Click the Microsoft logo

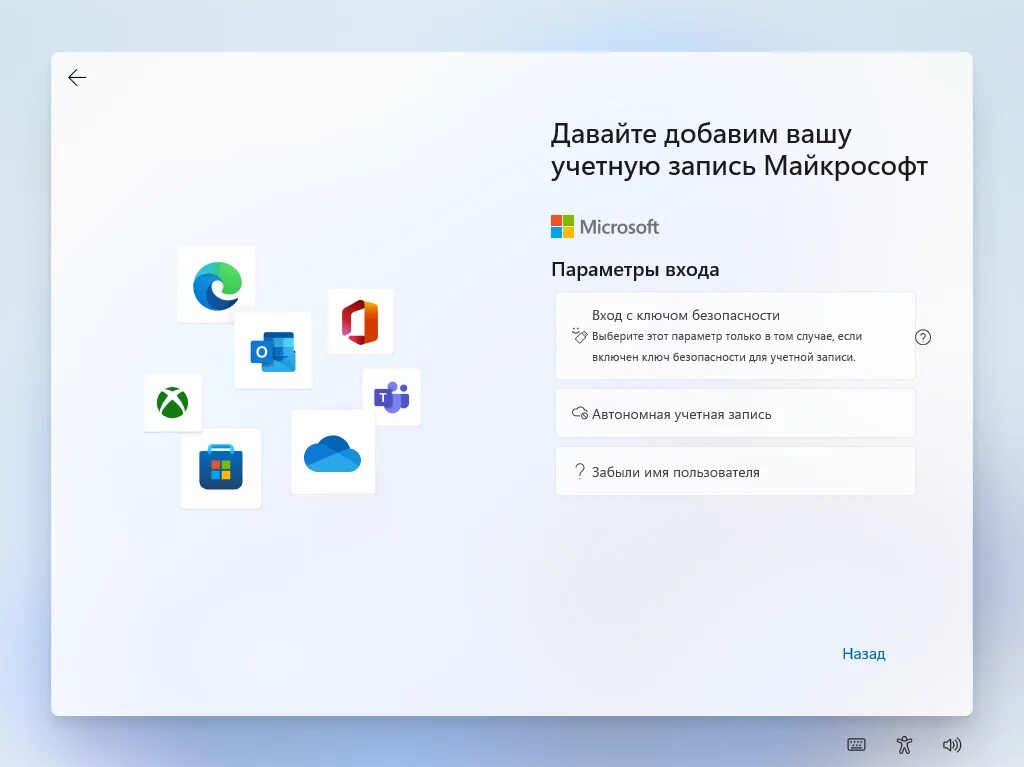click(605, 227)
